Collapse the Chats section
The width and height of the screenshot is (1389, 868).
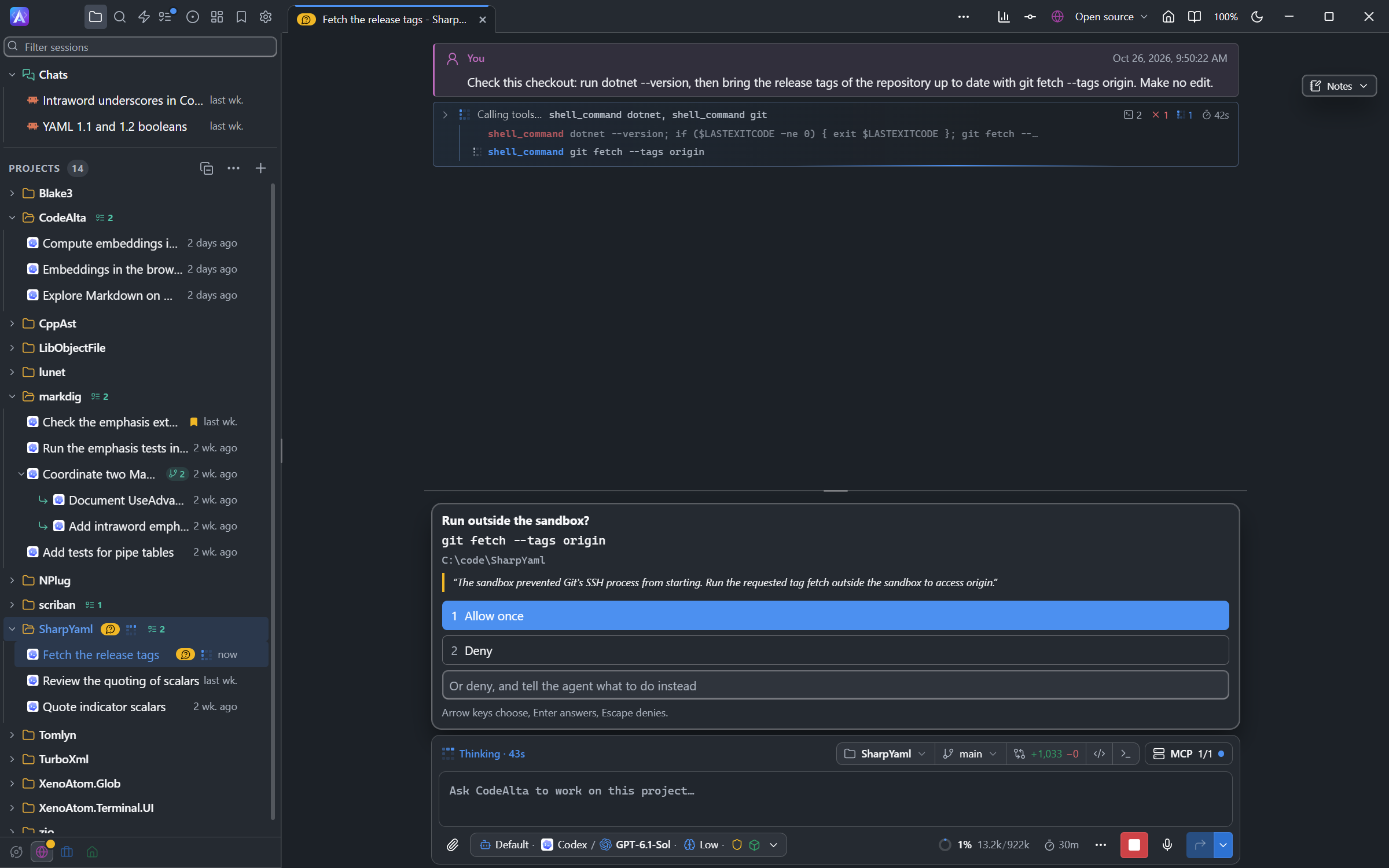(x=12, y=75)
